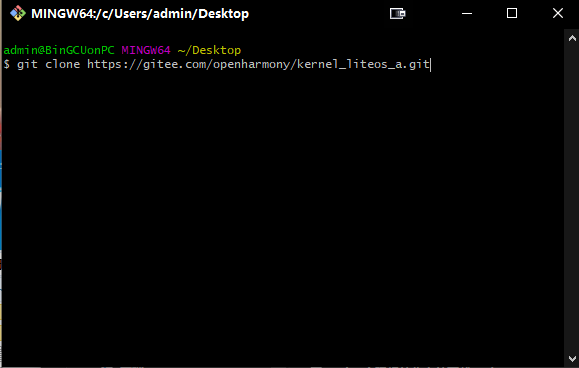Viewport: 579px width, 368px height.
Task: Click the admin@BinGCUonPC prompt text
Action: (59, 50)
